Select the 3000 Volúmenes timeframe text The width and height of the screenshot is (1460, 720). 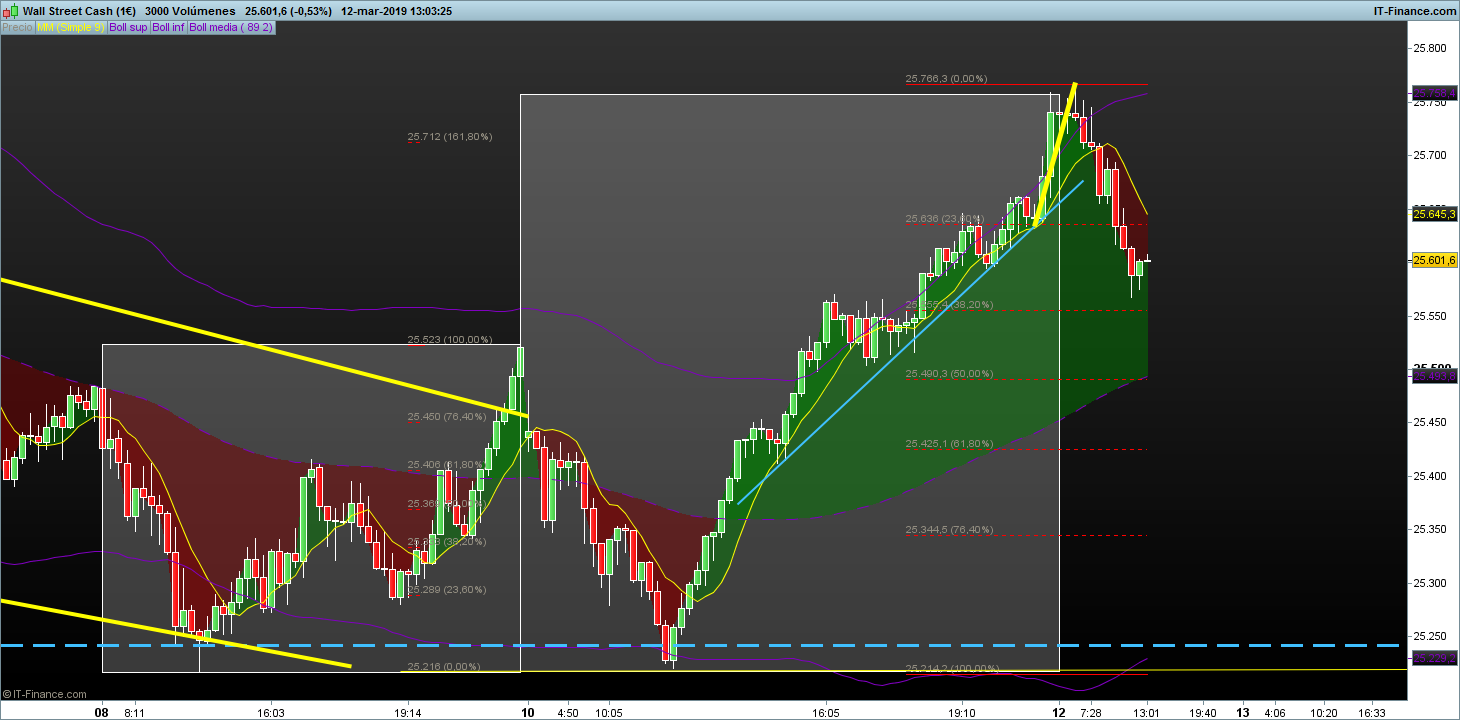coord(190,11)
